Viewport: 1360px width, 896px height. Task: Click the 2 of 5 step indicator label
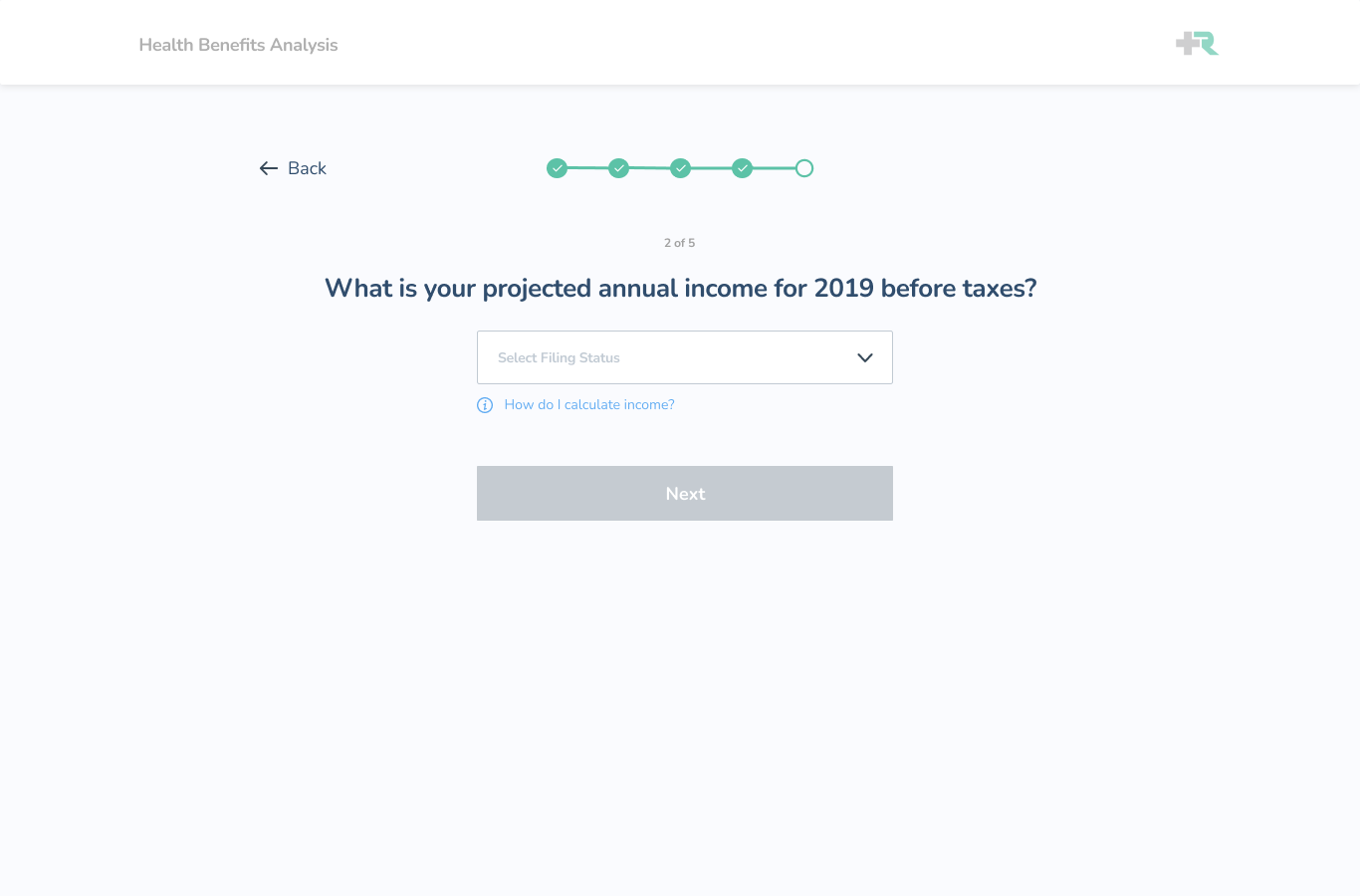tap(679, 242)
